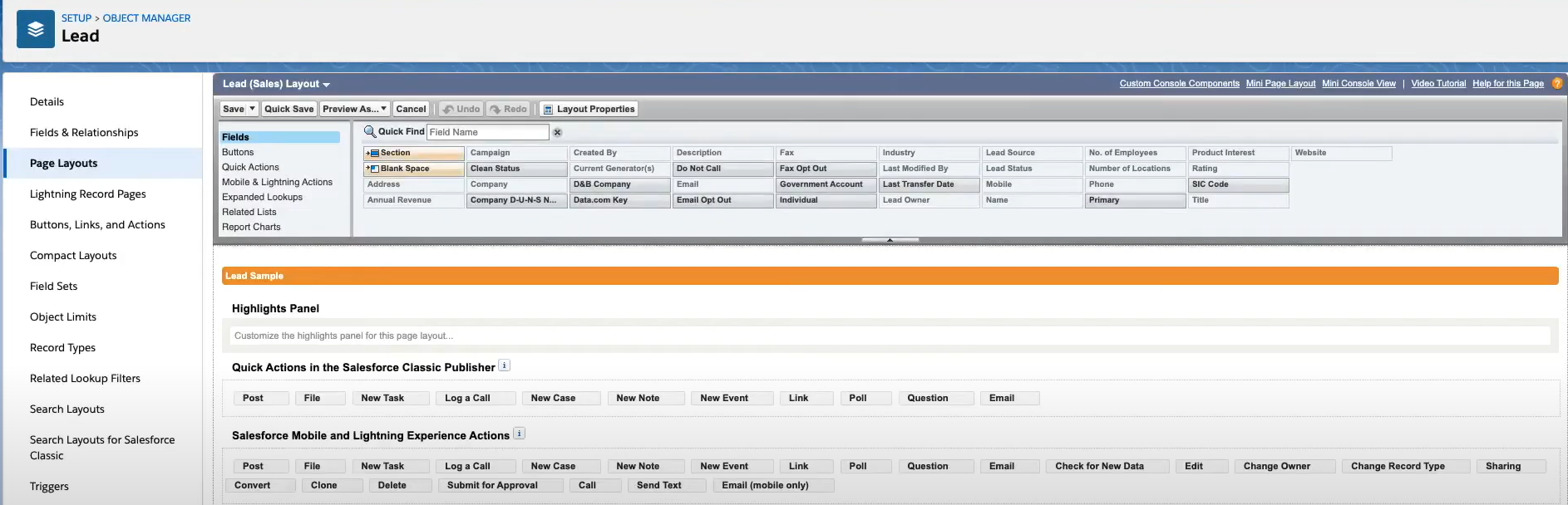Open Field Sets in the sidebar
This screenshot has width=1568, height=505.
[x=53, y=286]
